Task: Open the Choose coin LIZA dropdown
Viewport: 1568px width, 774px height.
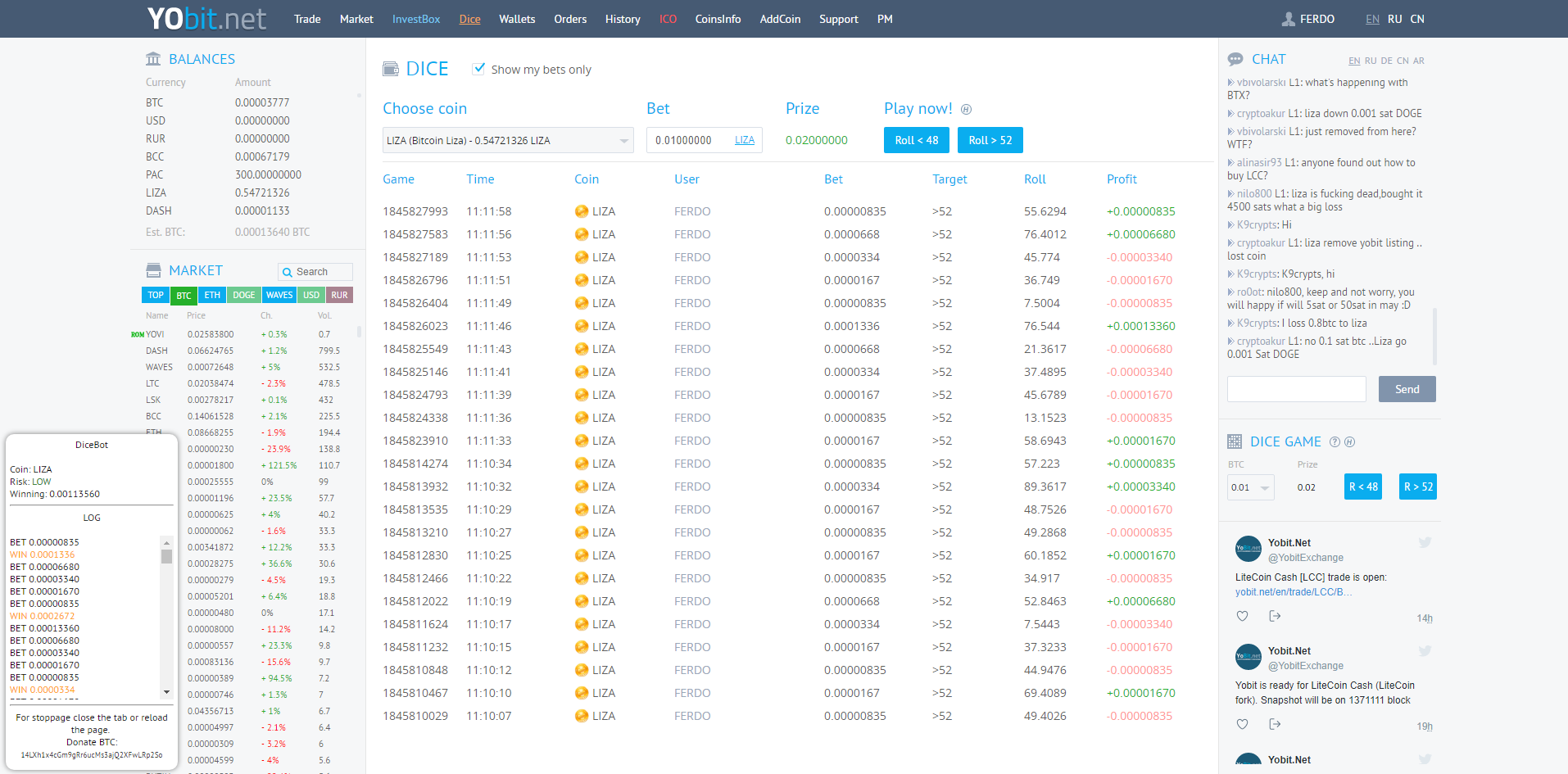Action: coord(508,140)
